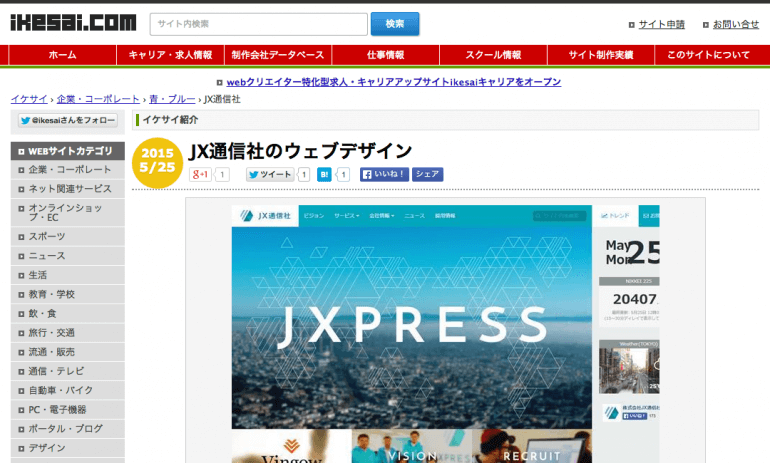Click the WEBサイトカテゴリ sidebar header

pyautogui.click(x=68, y=151)
